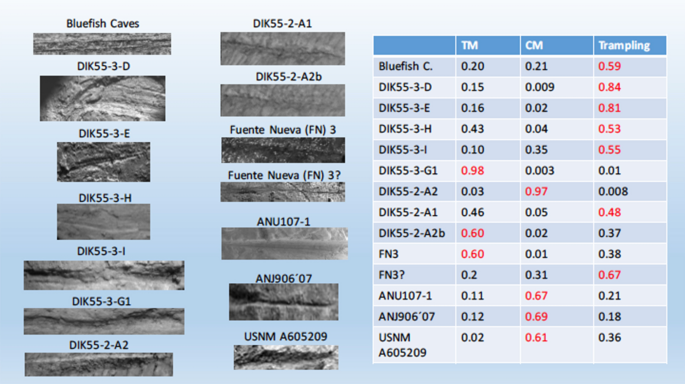
Task: Click CM value 0.35 in DIK55-3-I row
Action: point(536,150)
